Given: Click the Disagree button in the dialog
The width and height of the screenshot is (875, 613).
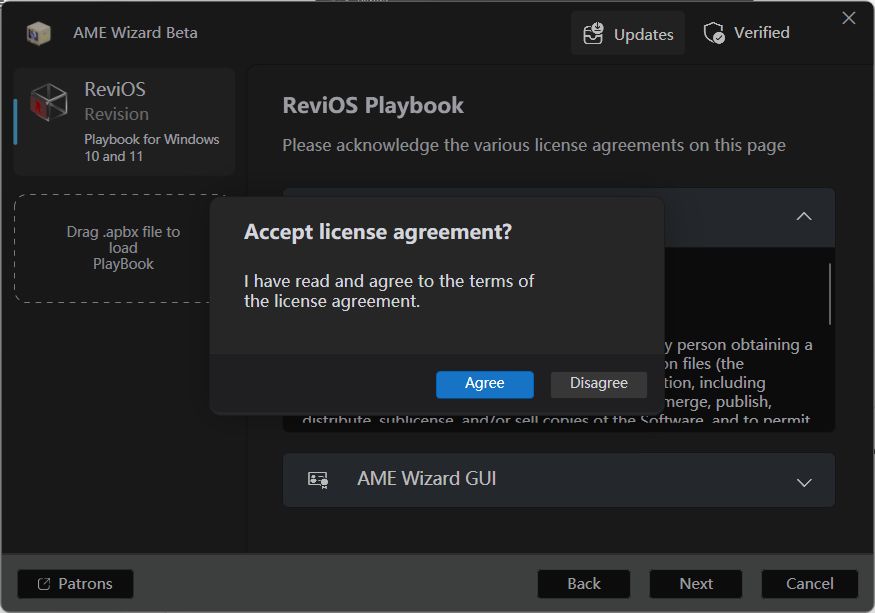Looking at the screenshot, I should coord(599,384).
